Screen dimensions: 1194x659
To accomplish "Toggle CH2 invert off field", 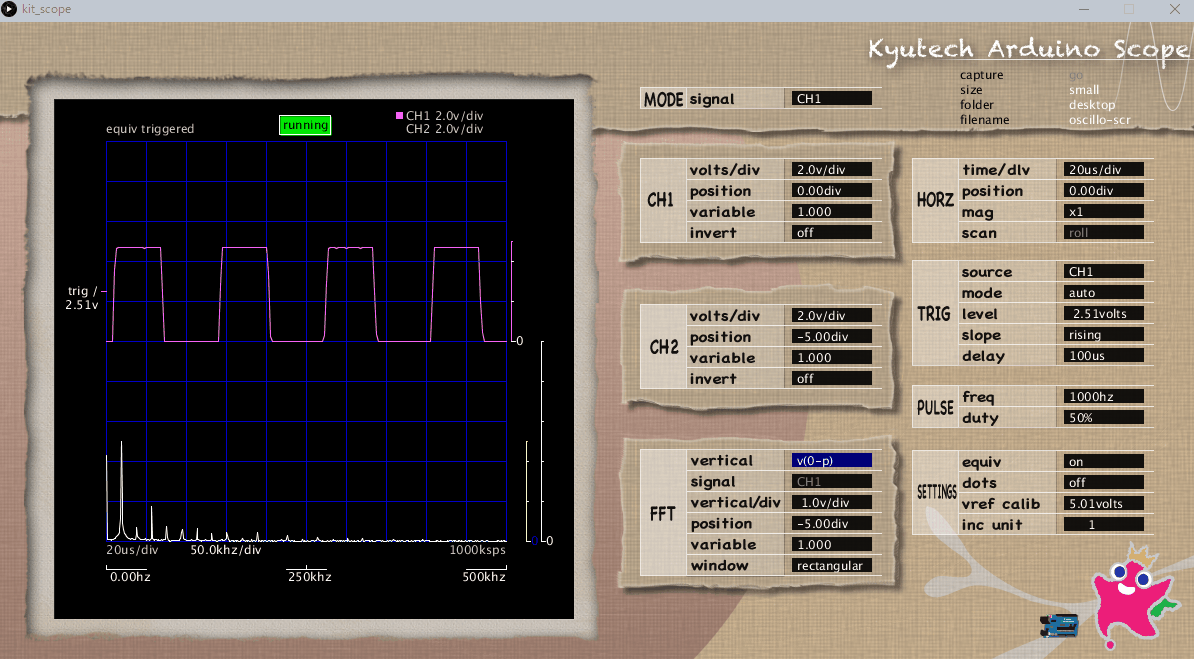I will [832, 379].
